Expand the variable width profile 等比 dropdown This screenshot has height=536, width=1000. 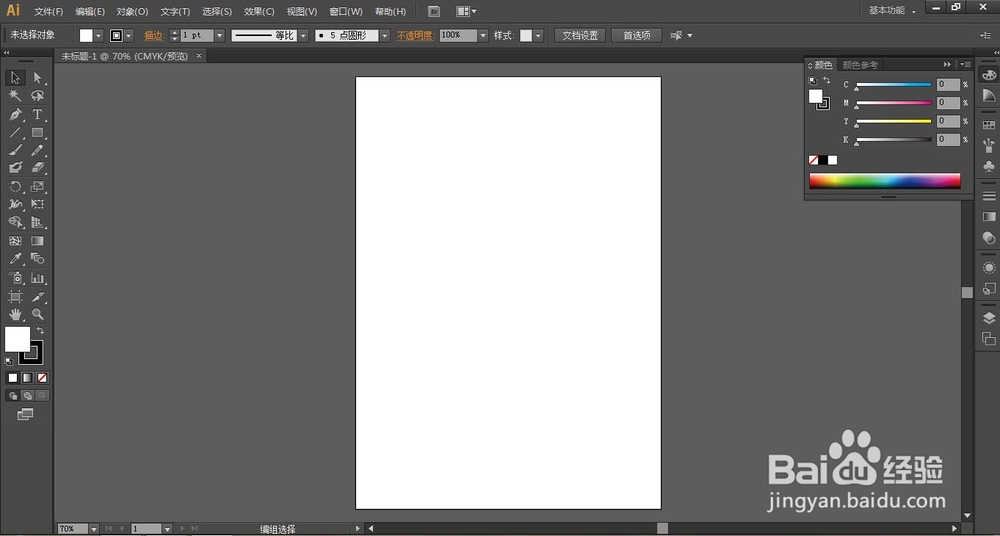click(x=303, y=36)
